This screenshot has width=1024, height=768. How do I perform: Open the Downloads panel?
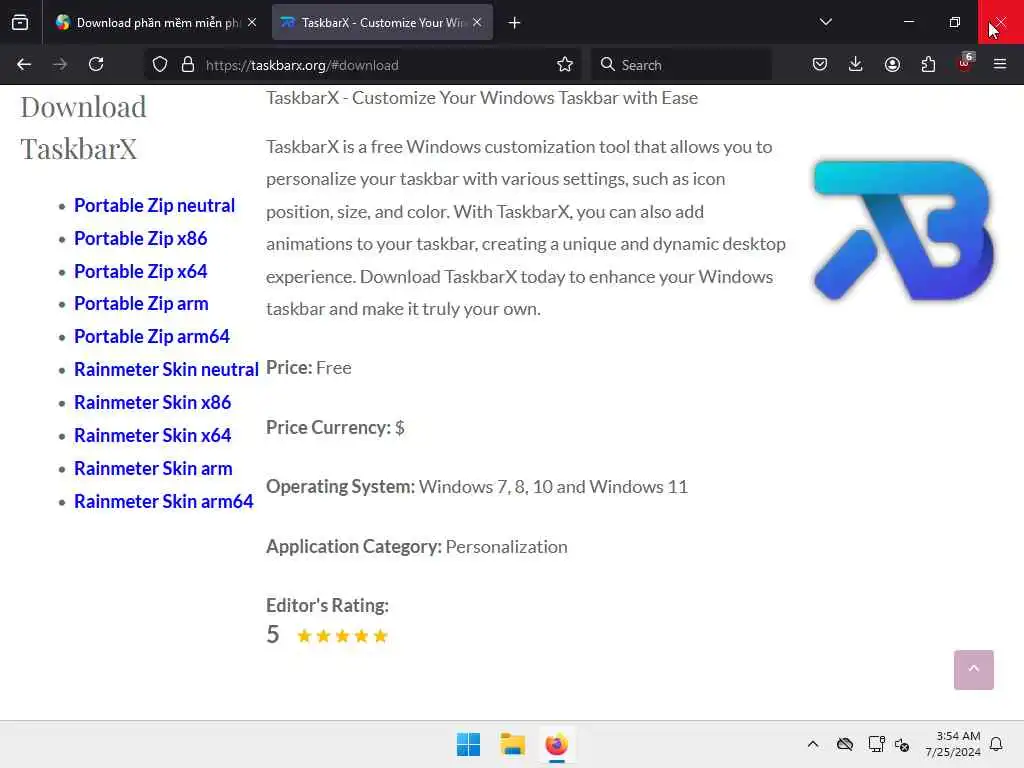(x=856, y=64)
